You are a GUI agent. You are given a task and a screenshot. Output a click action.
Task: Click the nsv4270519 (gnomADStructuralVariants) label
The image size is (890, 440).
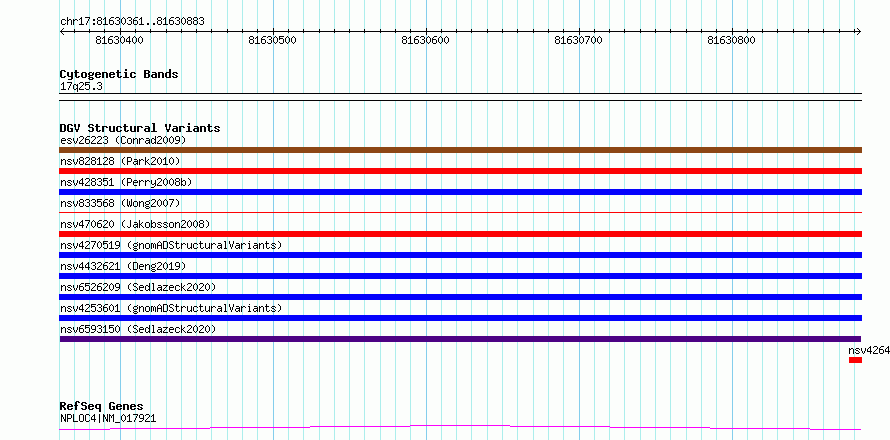pyautogui.click(x=171, y=245)
